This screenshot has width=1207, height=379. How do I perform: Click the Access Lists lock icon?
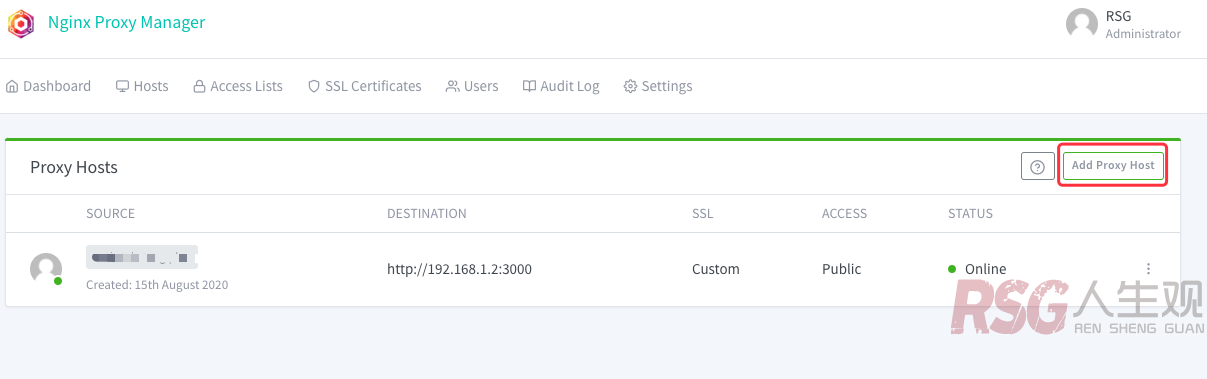(199, 86)
